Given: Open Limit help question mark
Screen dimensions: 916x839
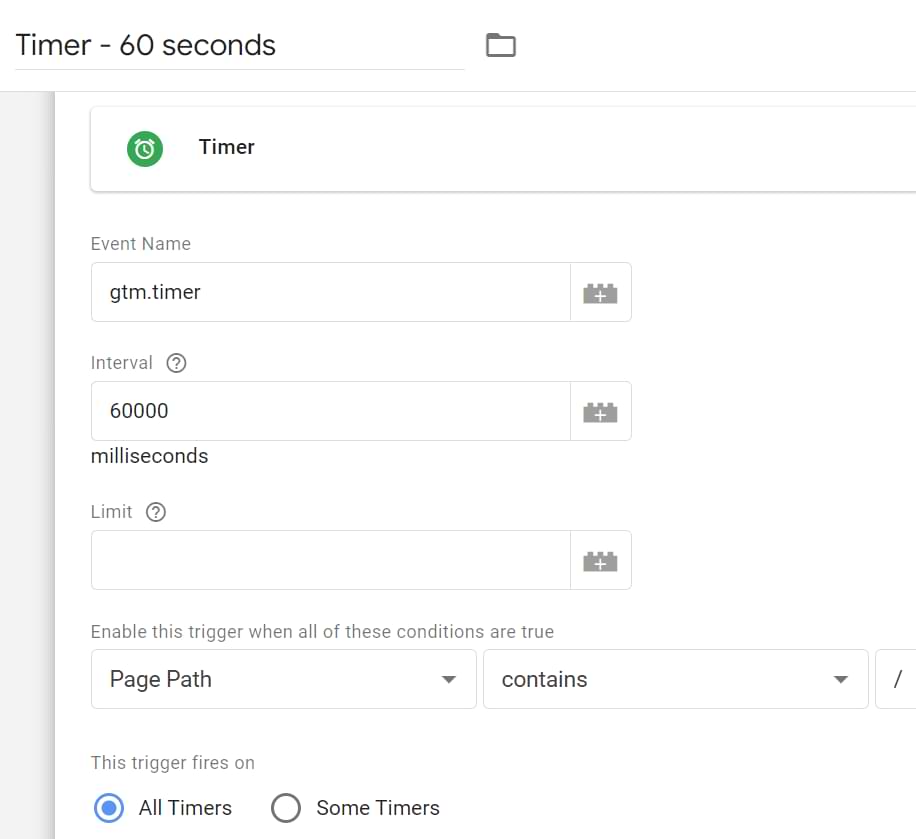Looking at the screenshot, I should click(155, 512).
